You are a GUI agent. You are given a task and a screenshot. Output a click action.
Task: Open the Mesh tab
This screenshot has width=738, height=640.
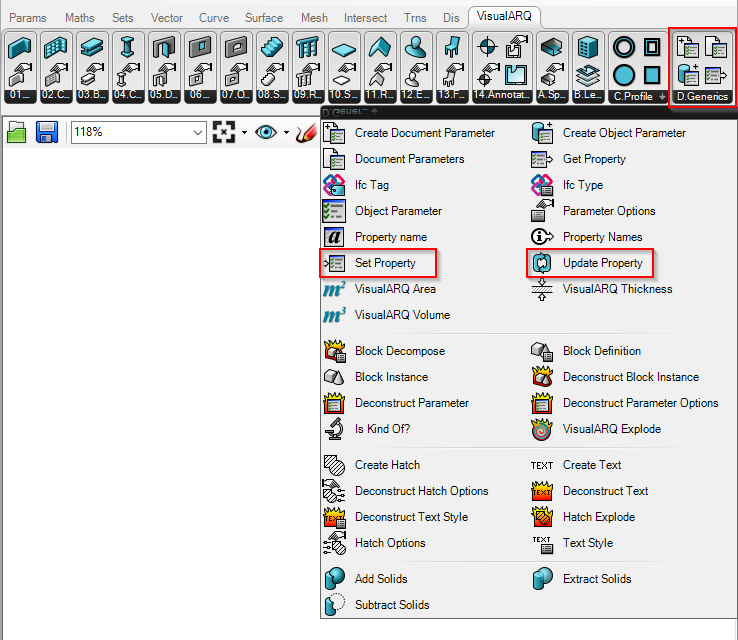[x=314, y=18]
